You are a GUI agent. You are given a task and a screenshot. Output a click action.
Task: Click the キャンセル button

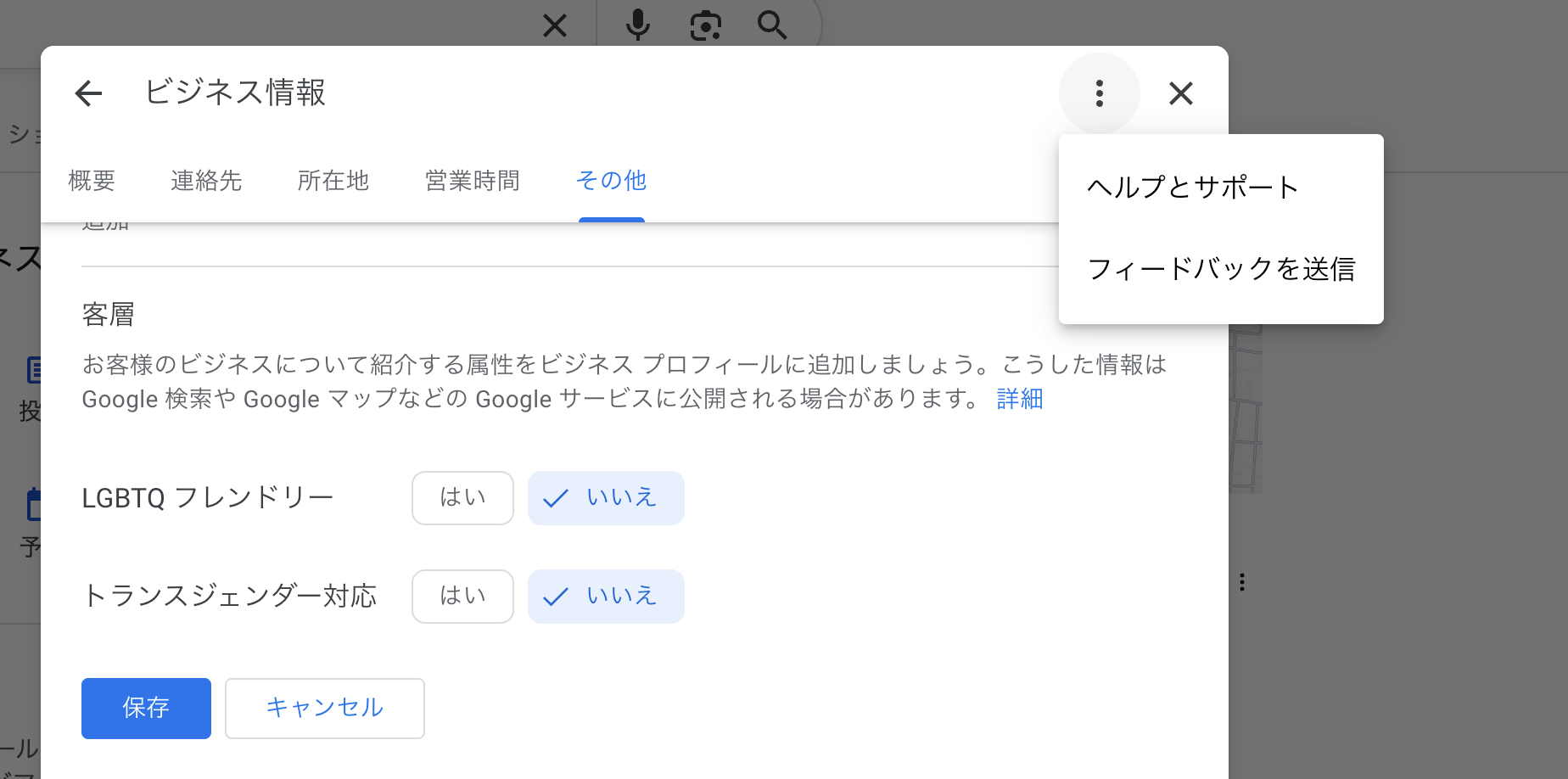(x=325, y=709)
